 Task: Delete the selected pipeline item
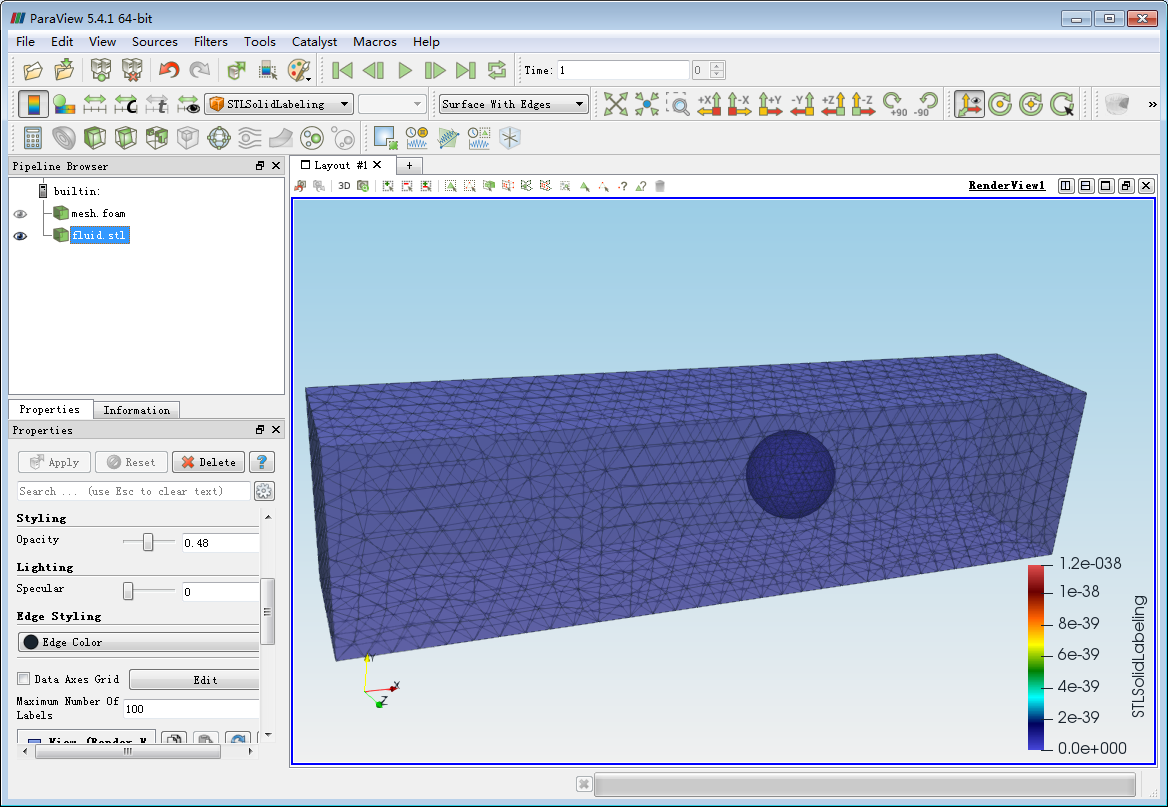tap(209, 462)
